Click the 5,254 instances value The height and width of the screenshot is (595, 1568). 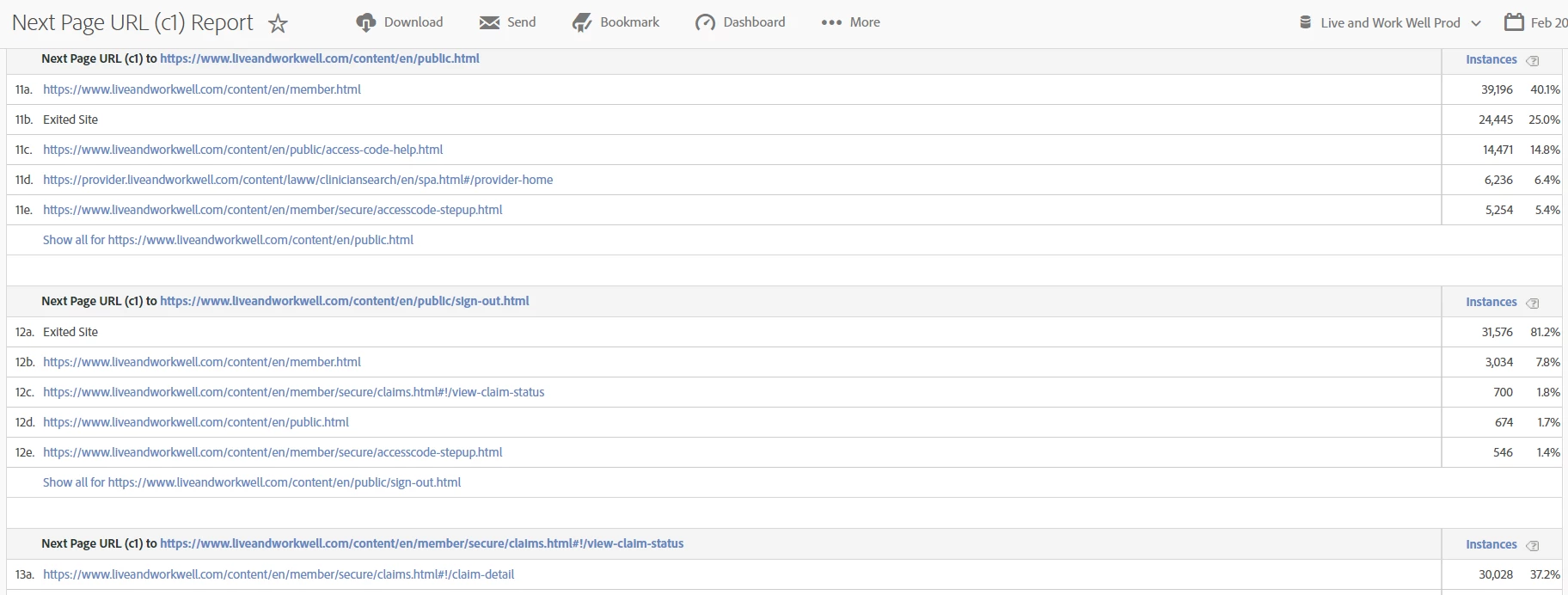click(x=1498, y=210)
